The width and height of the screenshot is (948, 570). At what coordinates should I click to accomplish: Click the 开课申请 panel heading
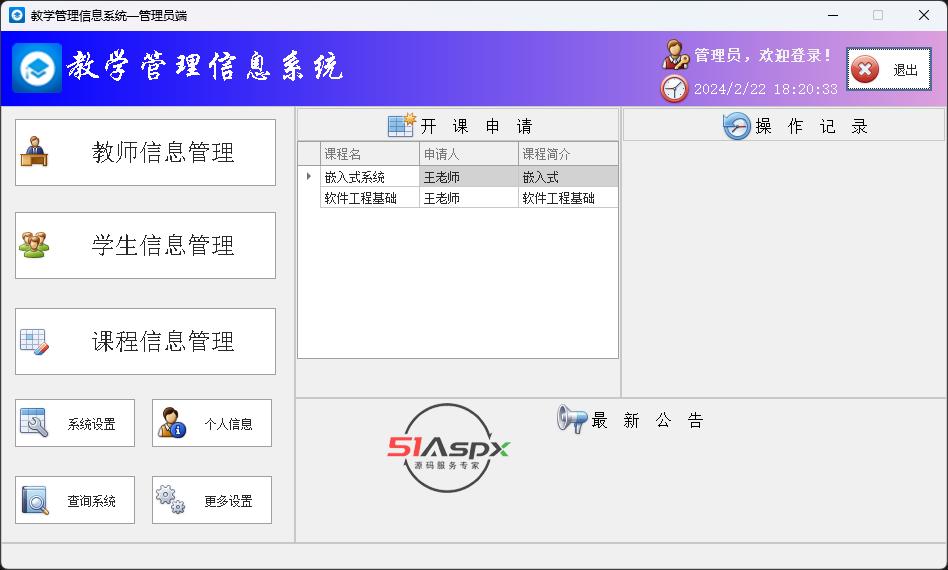coord(476,126)
